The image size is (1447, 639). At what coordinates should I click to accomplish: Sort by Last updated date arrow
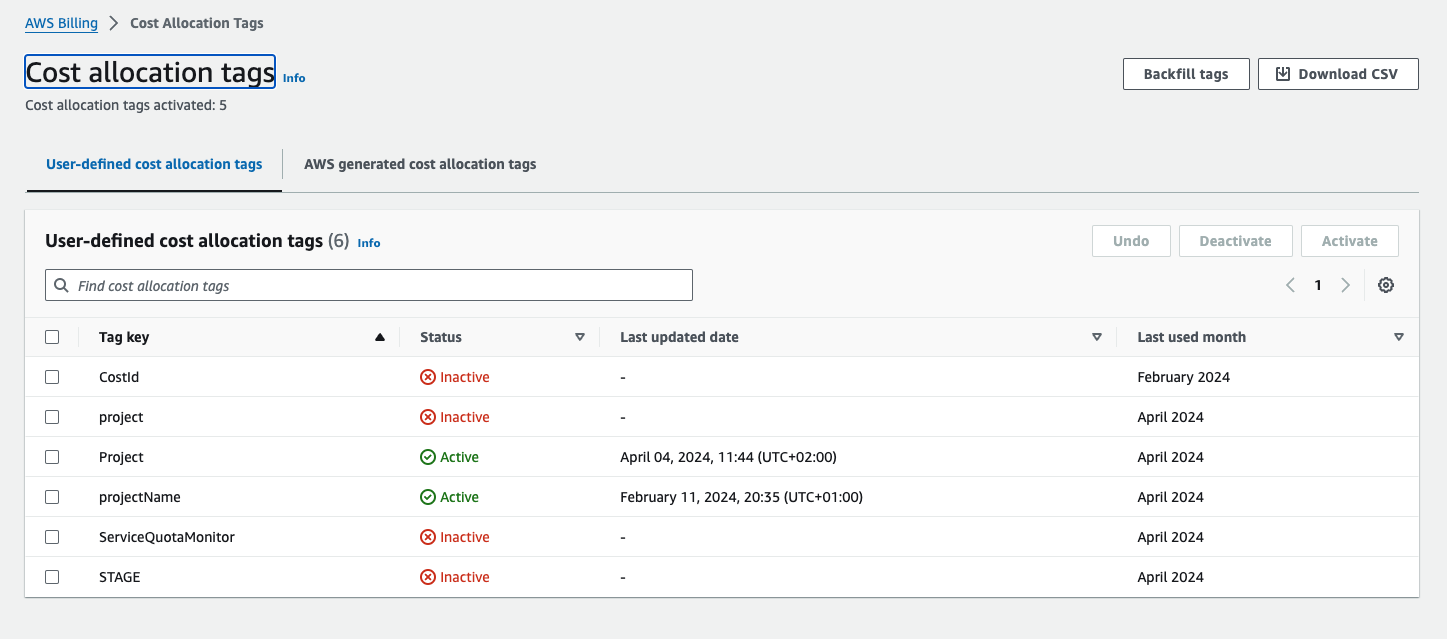coord(1097,337)
